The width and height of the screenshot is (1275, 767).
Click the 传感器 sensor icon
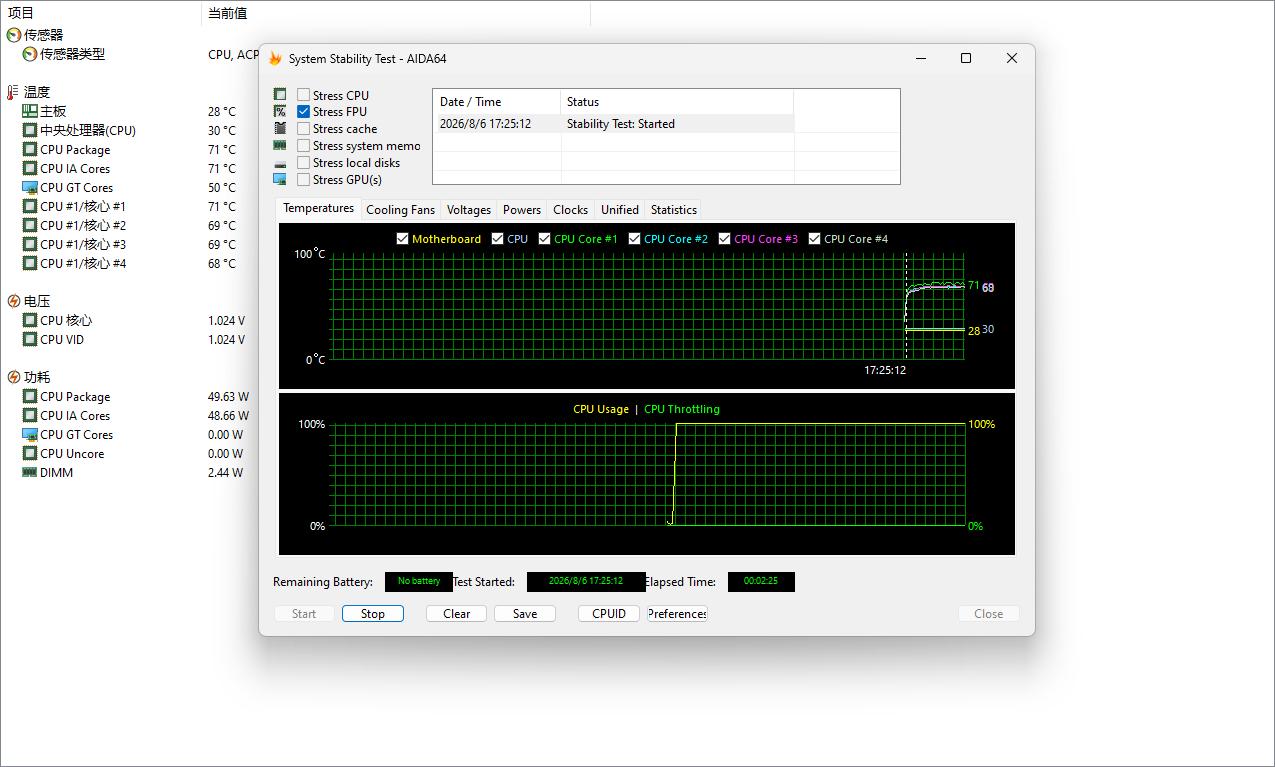coord(14,35)
